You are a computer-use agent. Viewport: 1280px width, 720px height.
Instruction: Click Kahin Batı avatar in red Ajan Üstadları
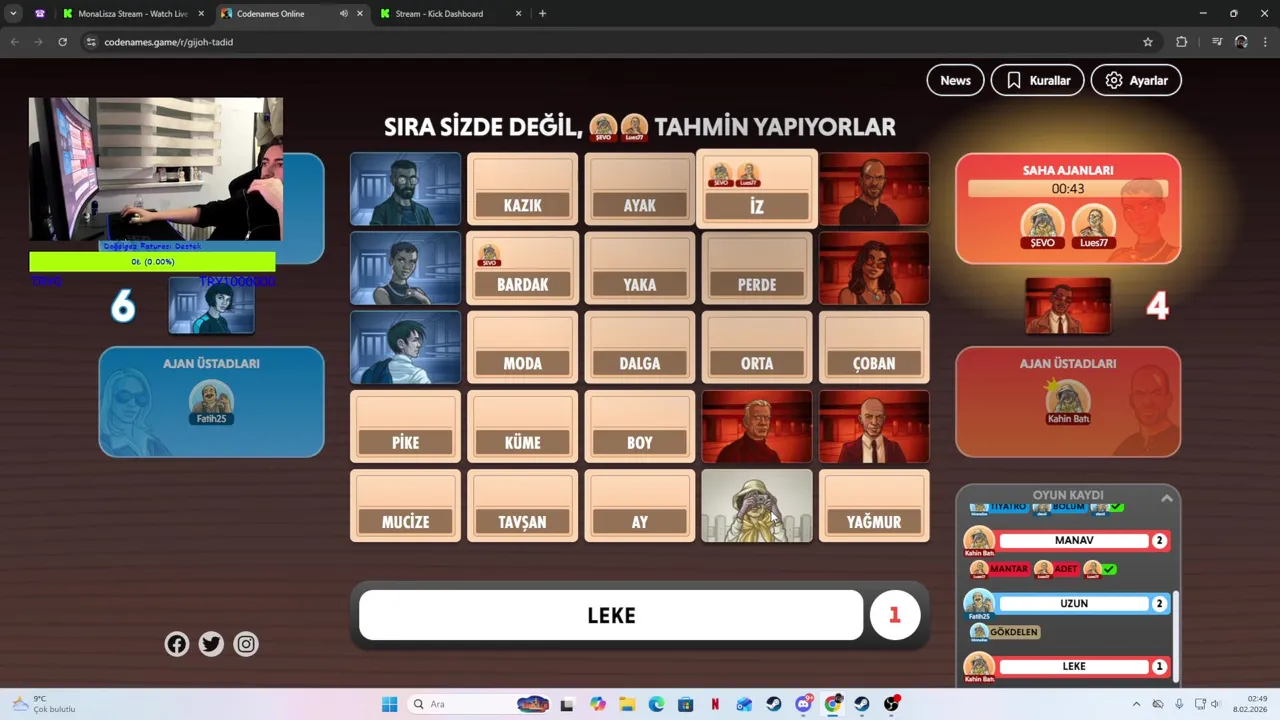(x=1068, y=401)
